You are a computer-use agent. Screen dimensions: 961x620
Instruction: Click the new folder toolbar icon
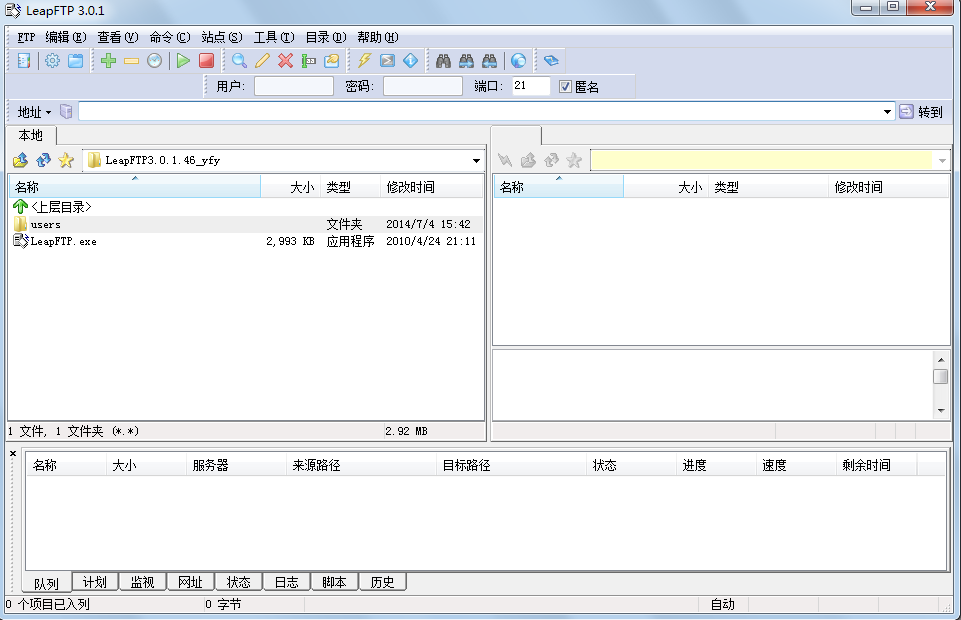[x=332, y=61]
